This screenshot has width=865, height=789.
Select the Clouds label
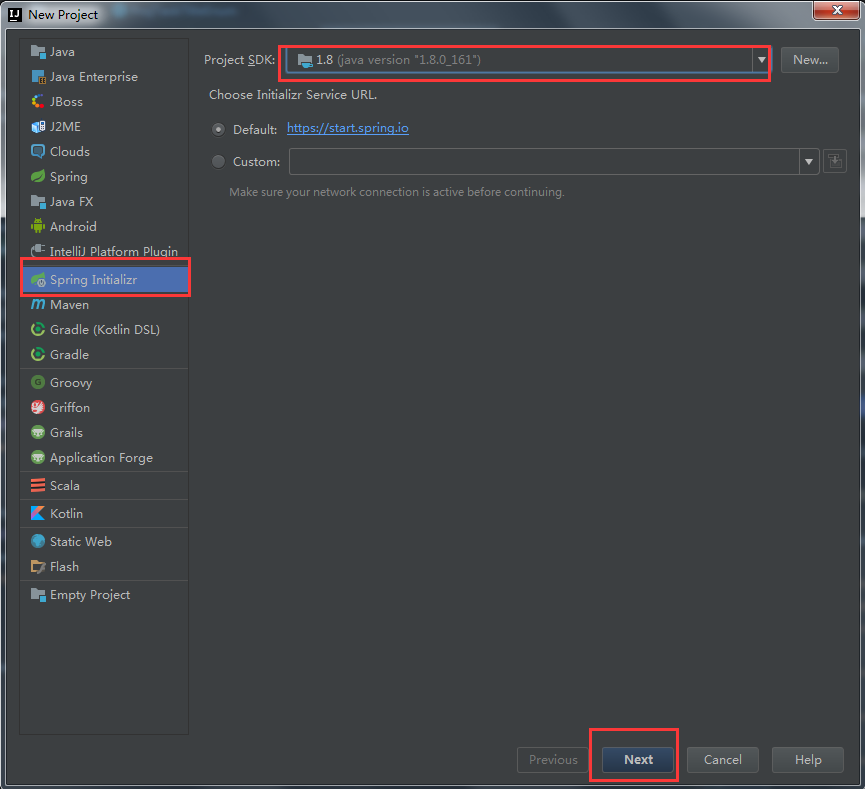click(70, 152)
